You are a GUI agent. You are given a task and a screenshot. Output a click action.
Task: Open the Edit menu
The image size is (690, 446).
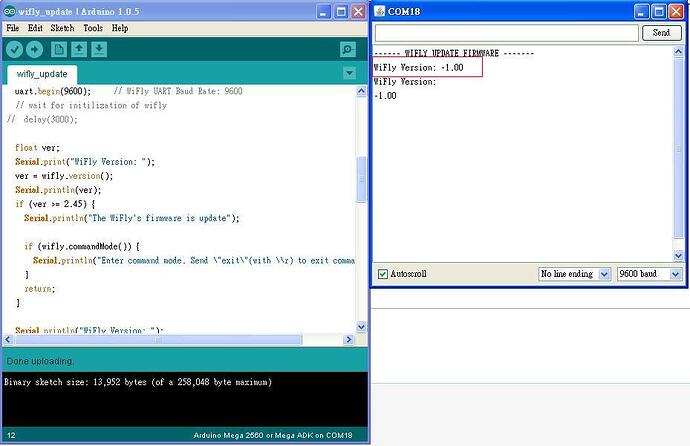coord(35,28)
